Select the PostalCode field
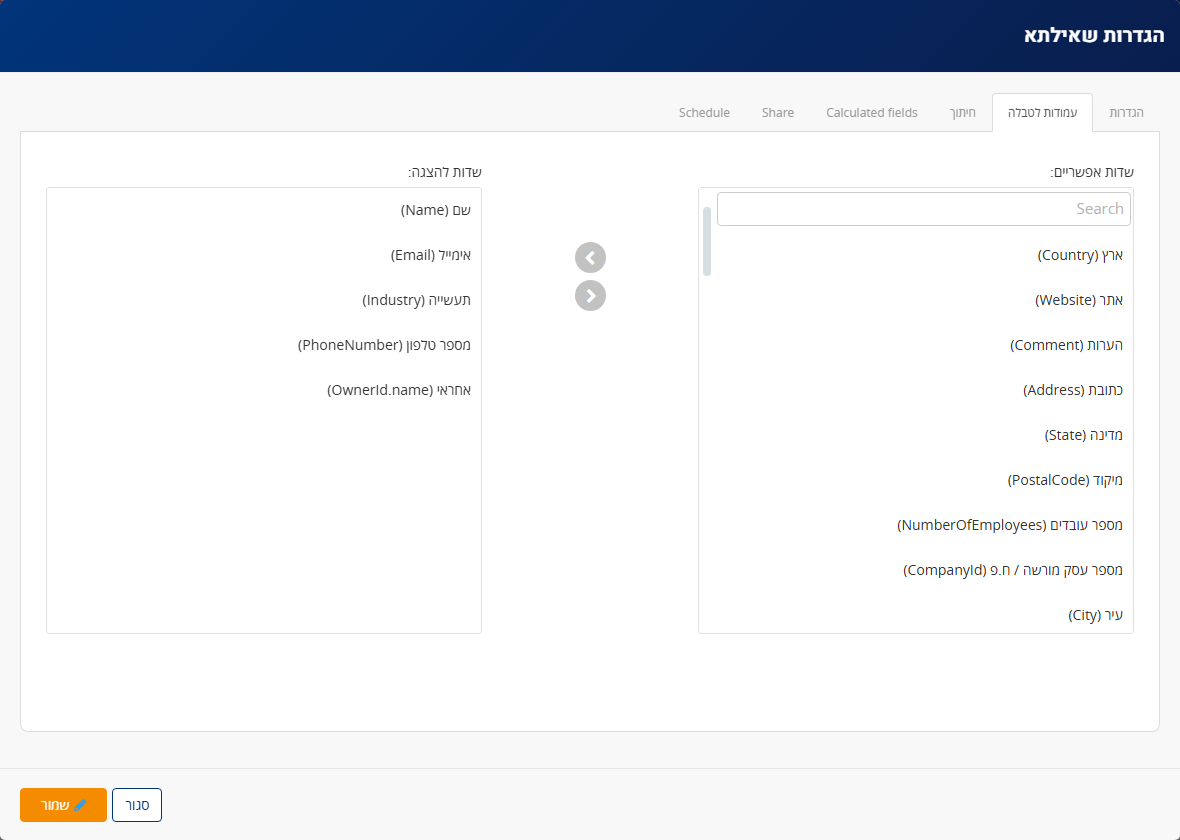This screenshot has width=1180, height=840. point(916,480)
